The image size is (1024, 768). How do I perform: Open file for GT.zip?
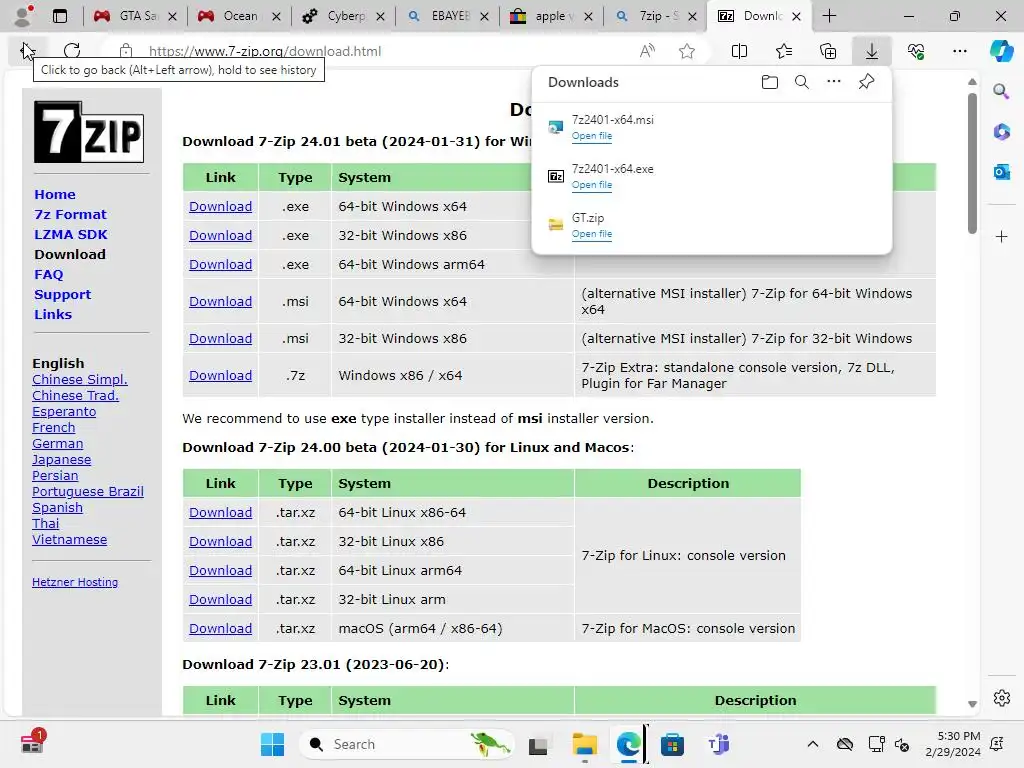[x=592, y=234]
